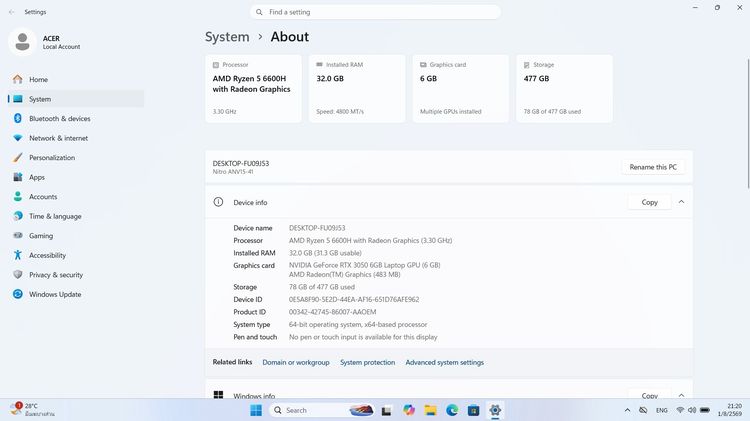Click the Device info circle icon

tap(218, 202)
